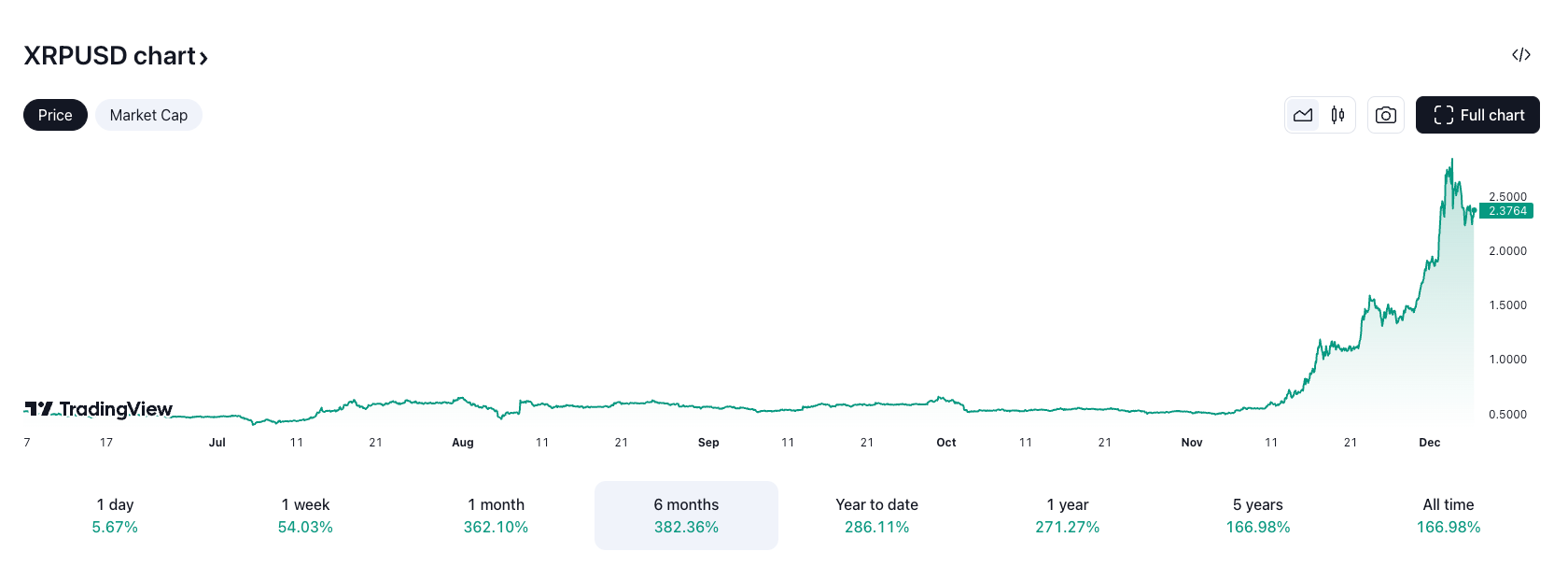Switch to area line chart view
The image size is (1568, 566).
click(x=1303, y=115)
